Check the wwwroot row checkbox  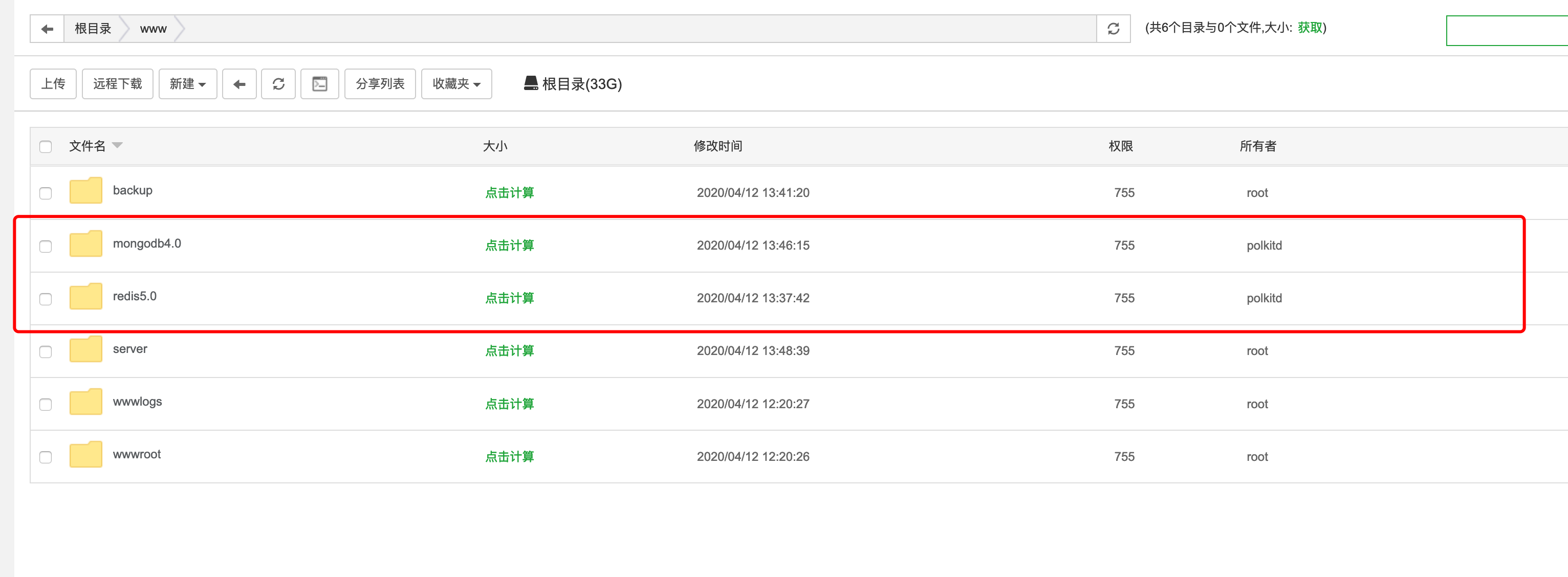pos(46,458)
